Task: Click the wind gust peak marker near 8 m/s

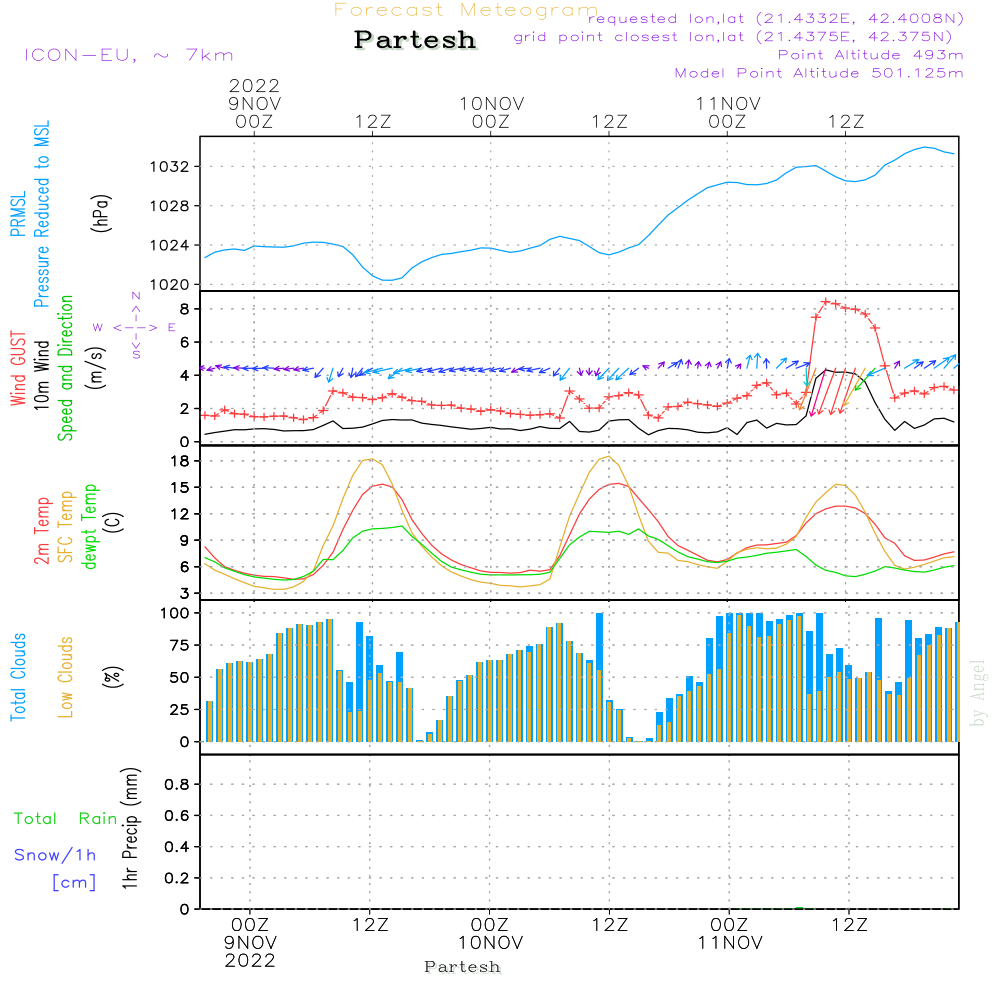Action: (x=825, y=302)
